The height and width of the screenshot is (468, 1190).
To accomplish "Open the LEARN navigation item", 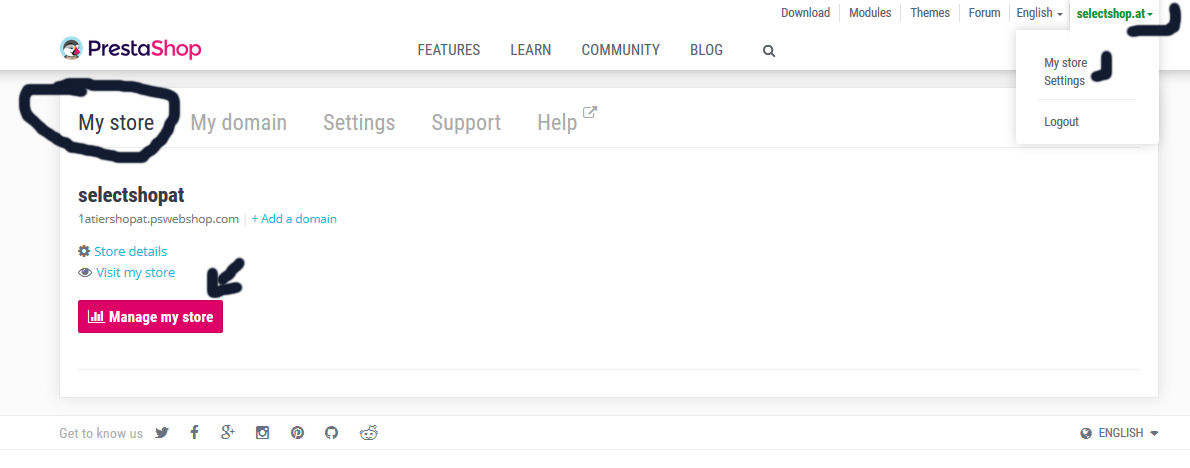I will tap(530, 50).
